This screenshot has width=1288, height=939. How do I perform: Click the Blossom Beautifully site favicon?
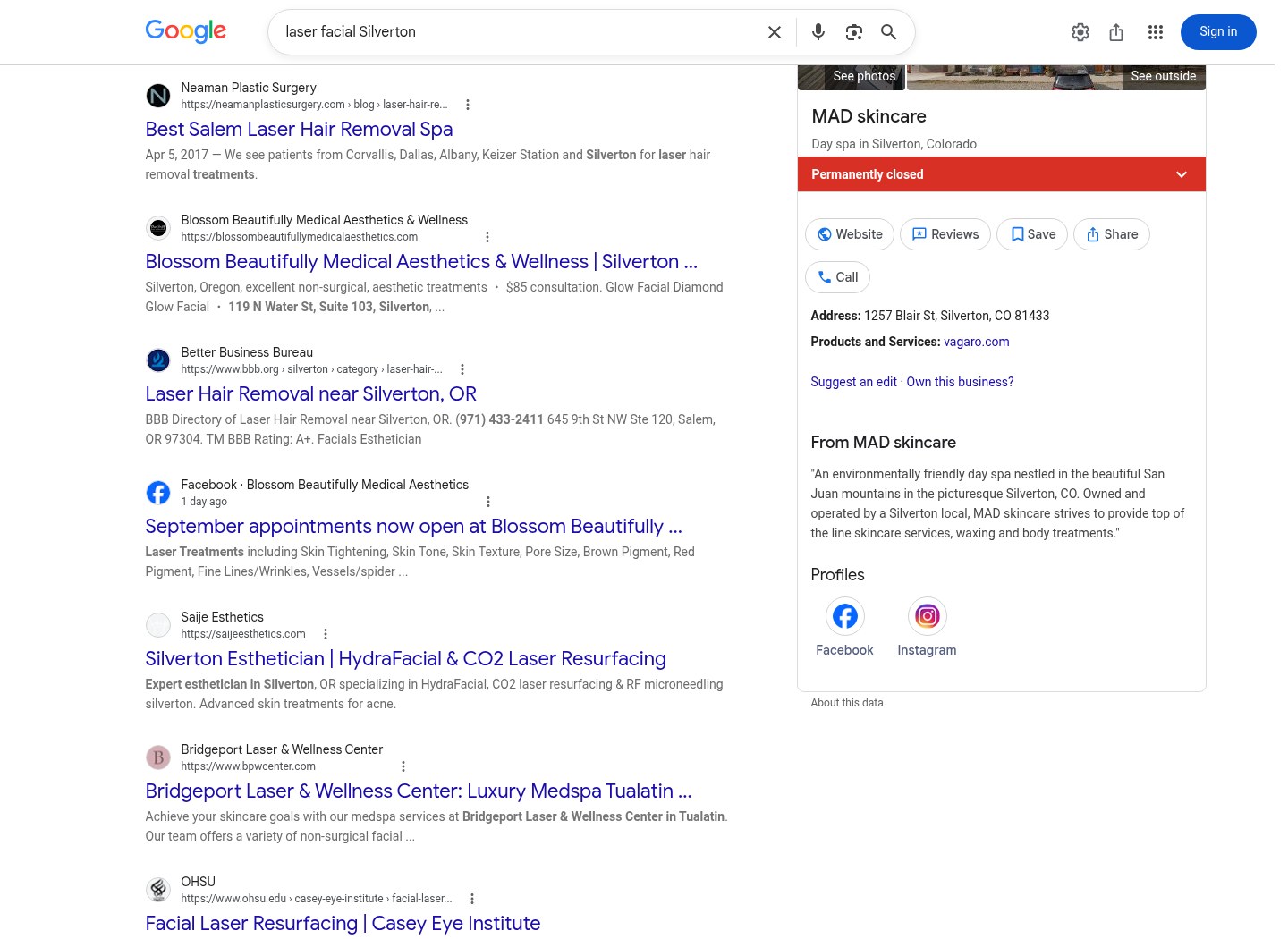pyautogui.click(x=158, y=228)
